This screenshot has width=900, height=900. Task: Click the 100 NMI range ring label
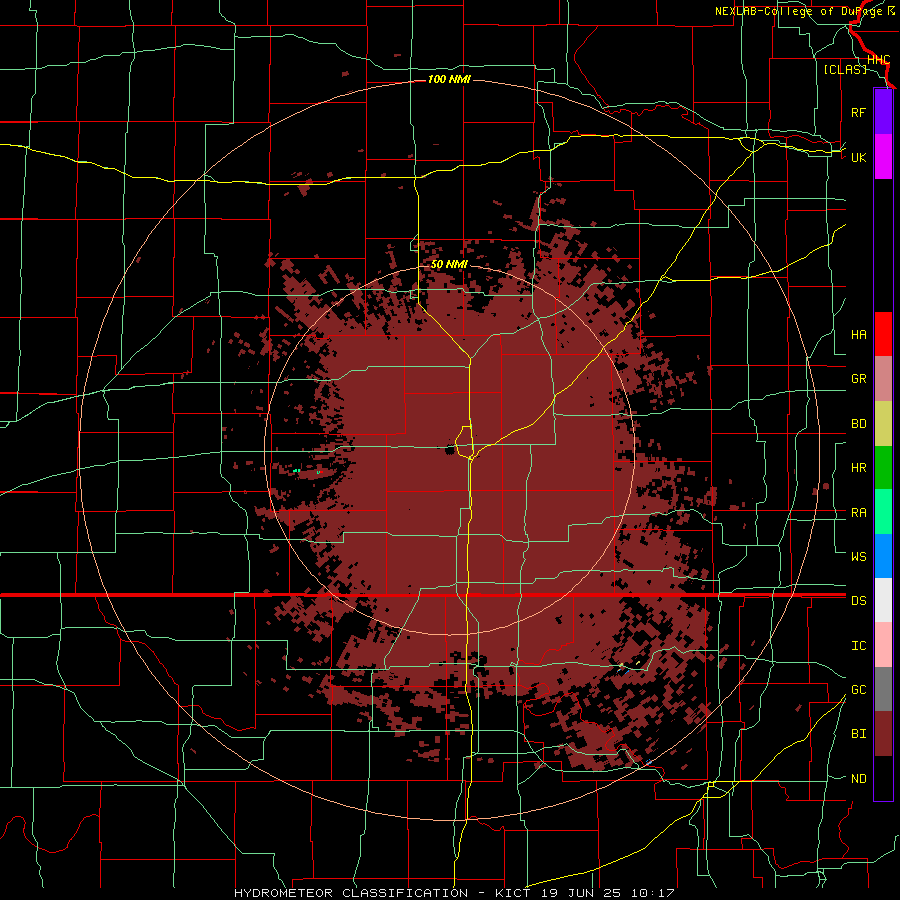pos(449,79)
